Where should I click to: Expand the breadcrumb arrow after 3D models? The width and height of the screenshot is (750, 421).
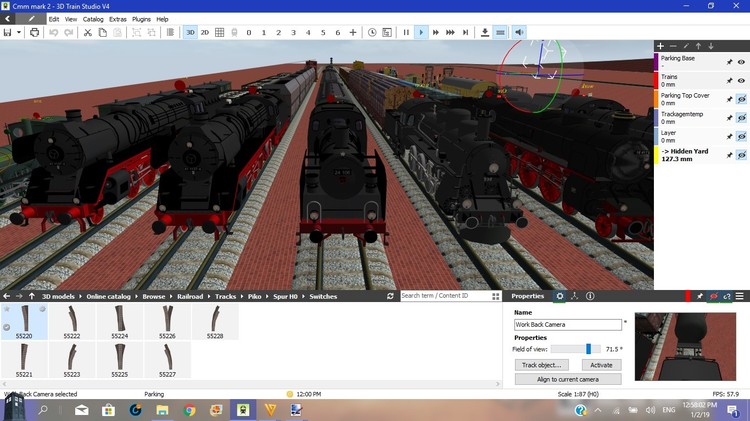[80, 297]
